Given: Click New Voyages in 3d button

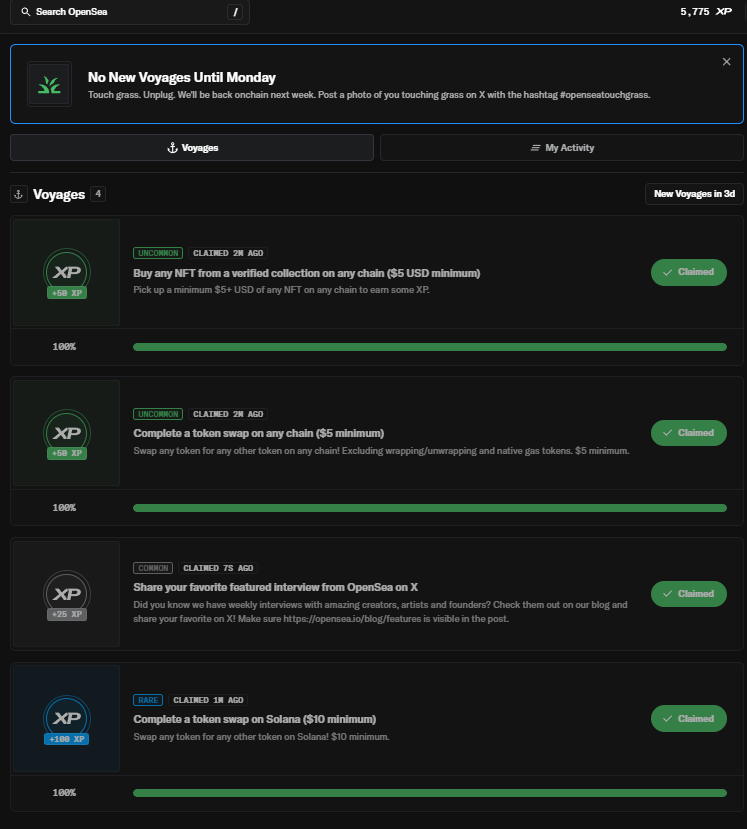Looking at the screenshot, I should tap(694, 194).
